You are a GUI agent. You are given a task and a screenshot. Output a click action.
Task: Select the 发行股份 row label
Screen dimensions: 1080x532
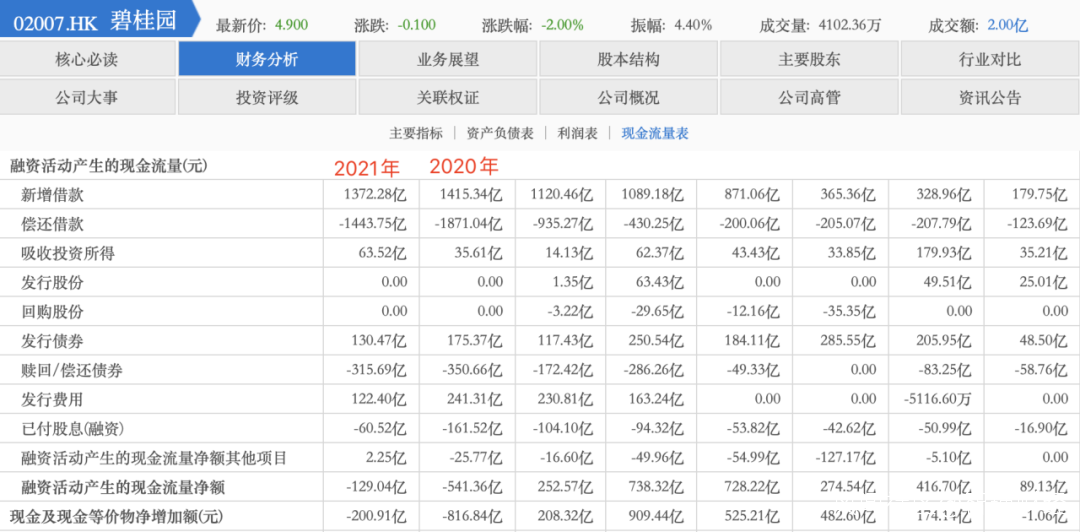pyautogui.click(x=52, y=283)
